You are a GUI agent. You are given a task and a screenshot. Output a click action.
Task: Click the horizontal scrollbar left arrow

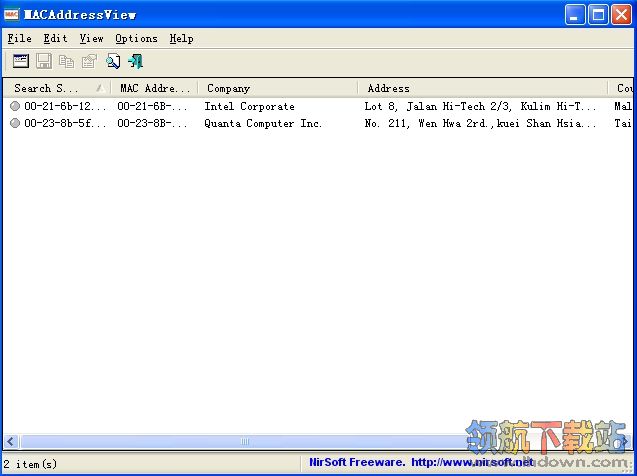[11, 441]
